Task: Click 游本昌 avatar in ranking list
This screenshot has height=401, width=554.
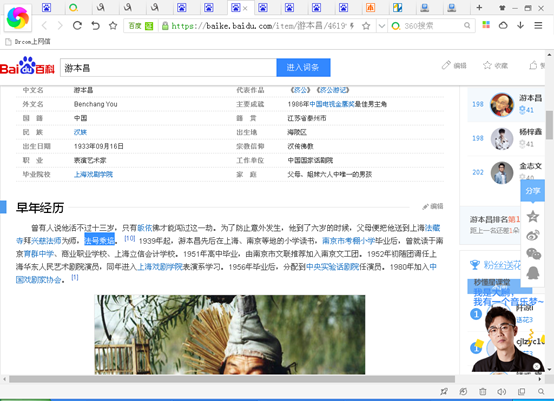Action: (502, 104)
